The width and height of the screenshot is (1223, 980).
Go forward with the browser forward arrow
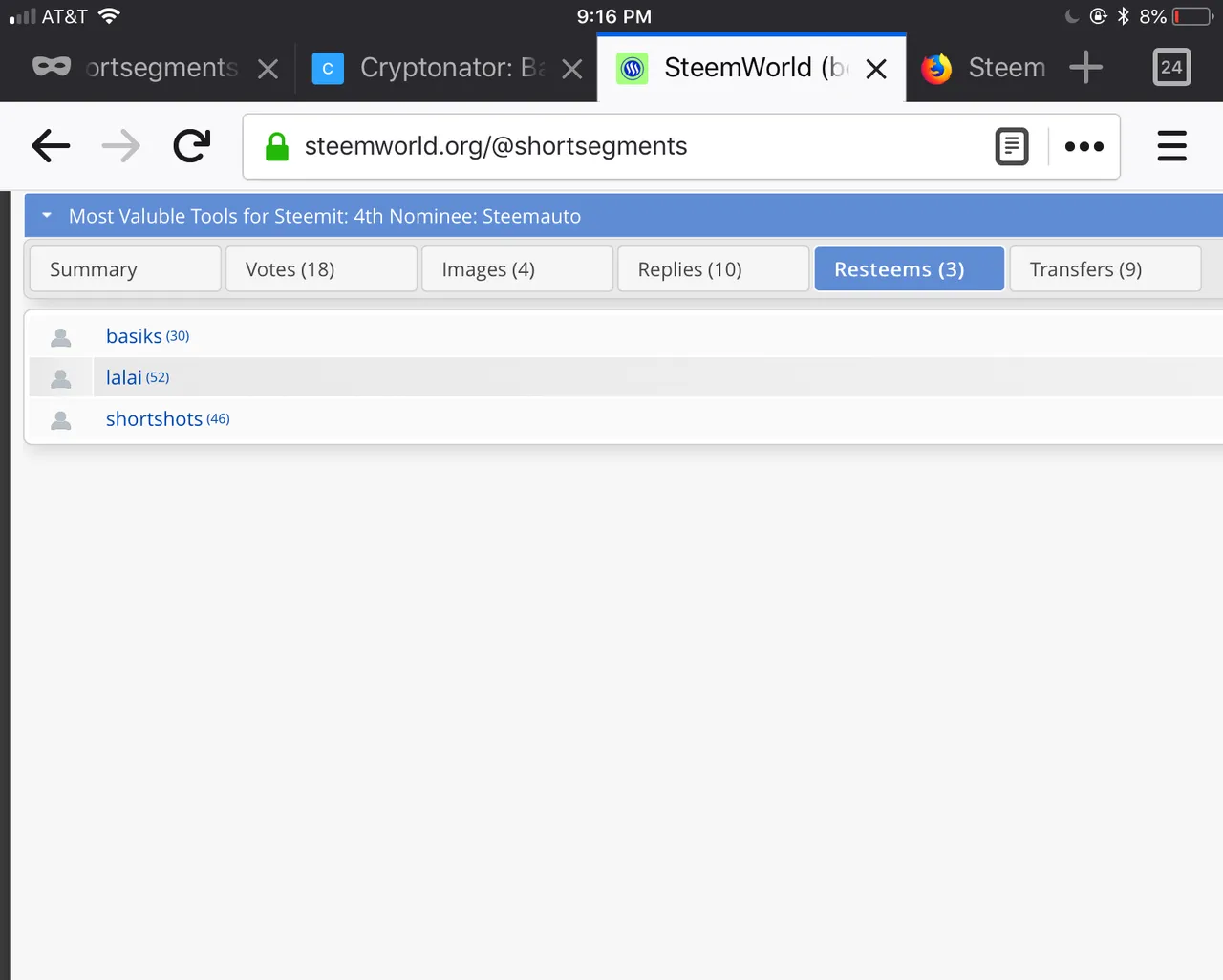[121, 146]
